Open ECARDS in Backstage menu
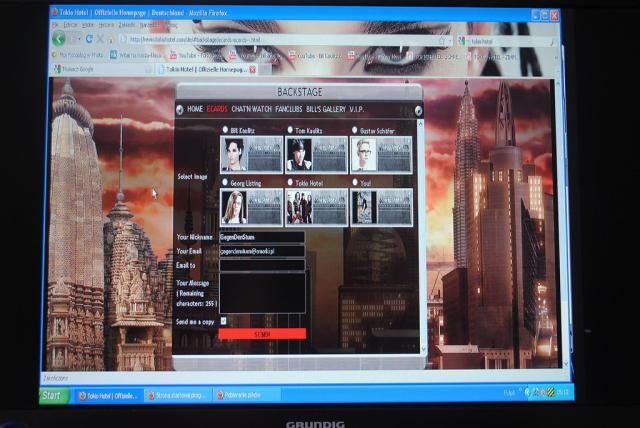 click(217, 109)
